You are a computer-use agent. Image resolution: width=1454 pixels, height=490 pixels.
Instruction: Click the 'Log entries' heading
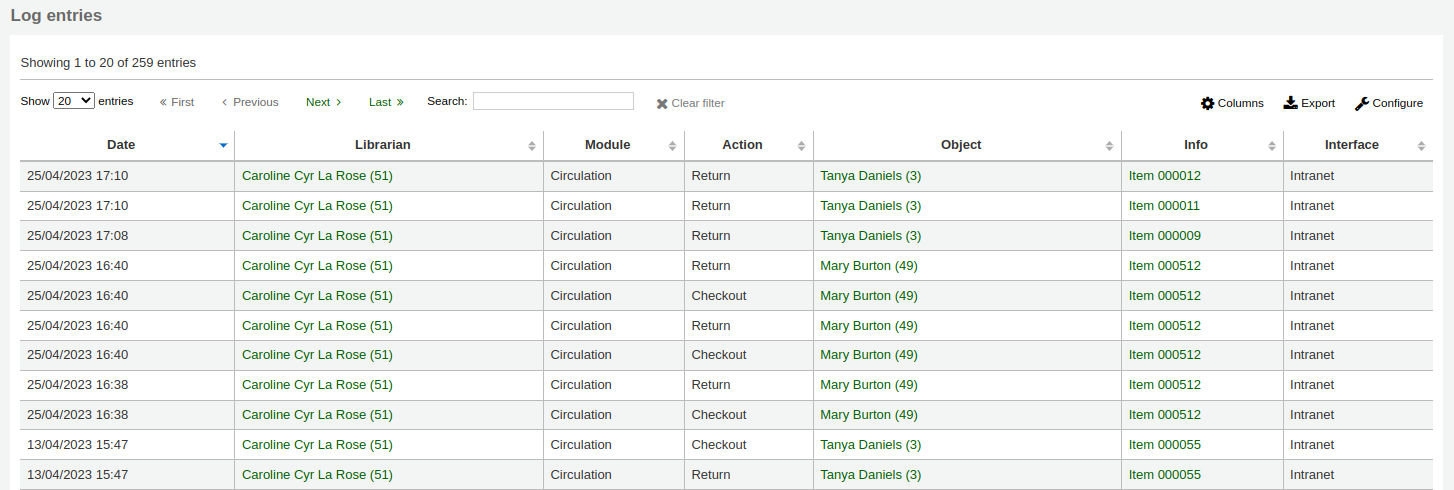pyautogui.click(x=56, y=16)
